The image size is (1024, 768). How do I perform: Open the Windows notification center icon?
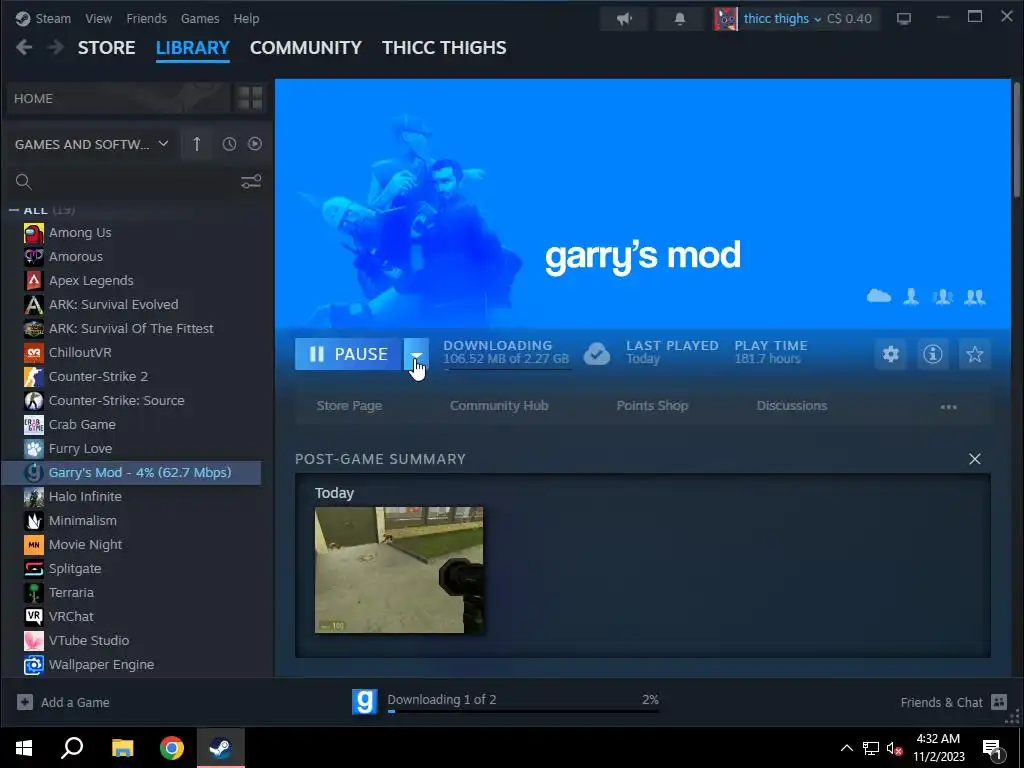click(x=993, y=748)
